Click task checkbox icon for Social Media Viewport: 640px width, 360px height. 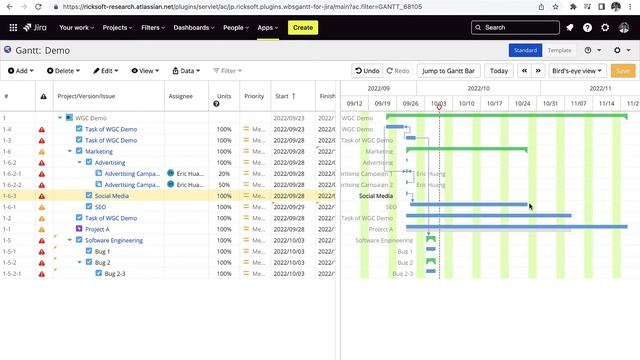(89, 195)
